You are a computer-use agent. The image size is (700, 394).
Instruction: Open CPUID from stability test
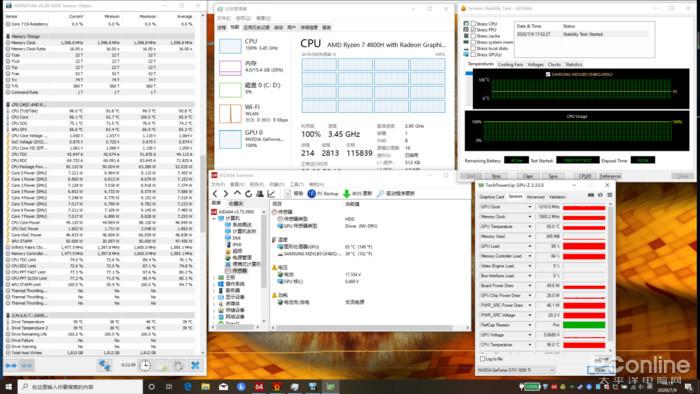pyautogui.click(x=585, y=176)
